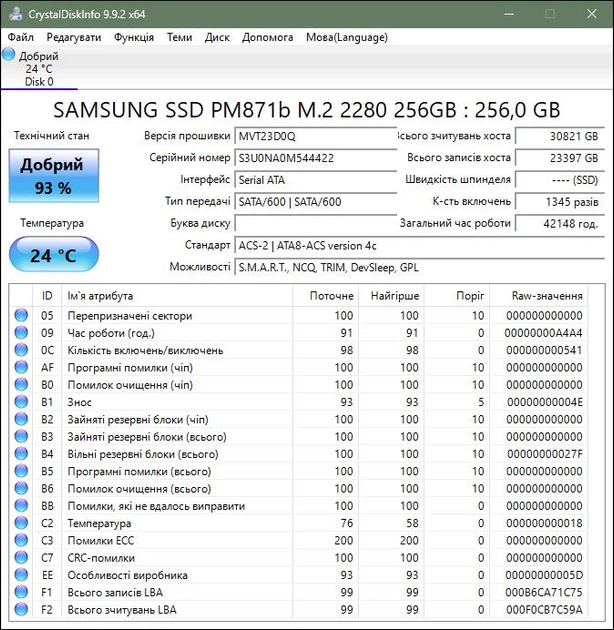
Task: Click status orb for attribute EE
Action: [21, 575]
